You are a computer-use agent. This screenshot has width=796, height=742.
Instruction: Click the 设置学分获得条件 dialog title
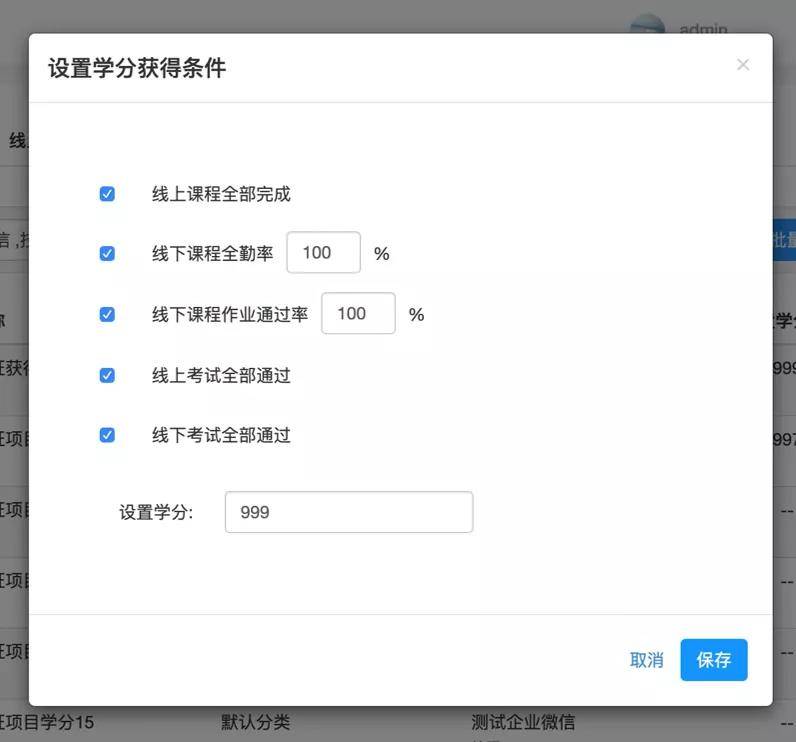137,68
